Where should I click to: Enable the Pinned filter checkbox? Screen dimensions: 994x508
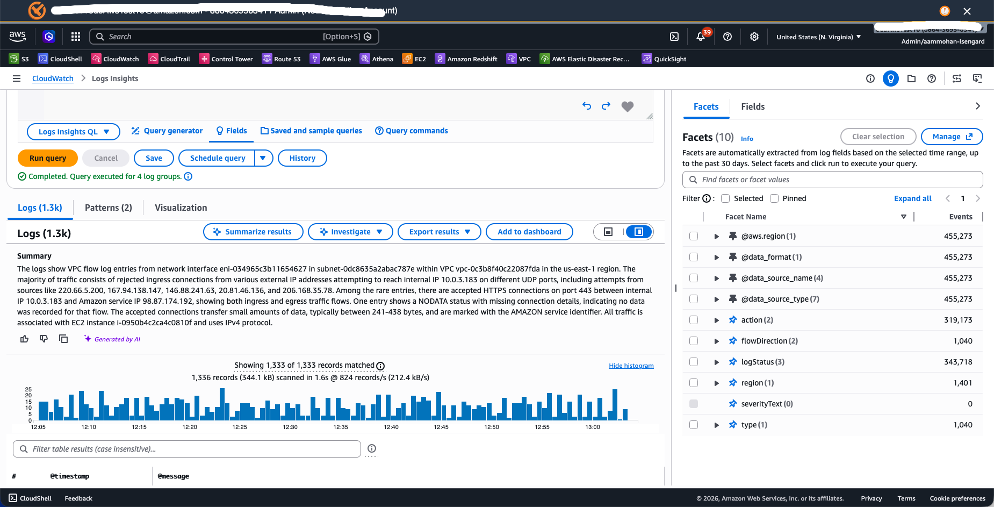coord(774,199)
